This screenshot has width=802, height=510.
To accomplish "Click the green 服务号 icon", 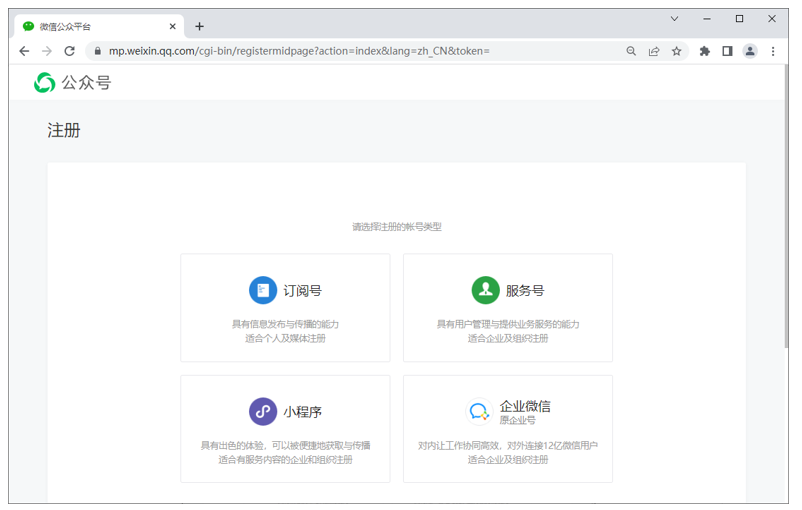I will click(x=485, y=290).
